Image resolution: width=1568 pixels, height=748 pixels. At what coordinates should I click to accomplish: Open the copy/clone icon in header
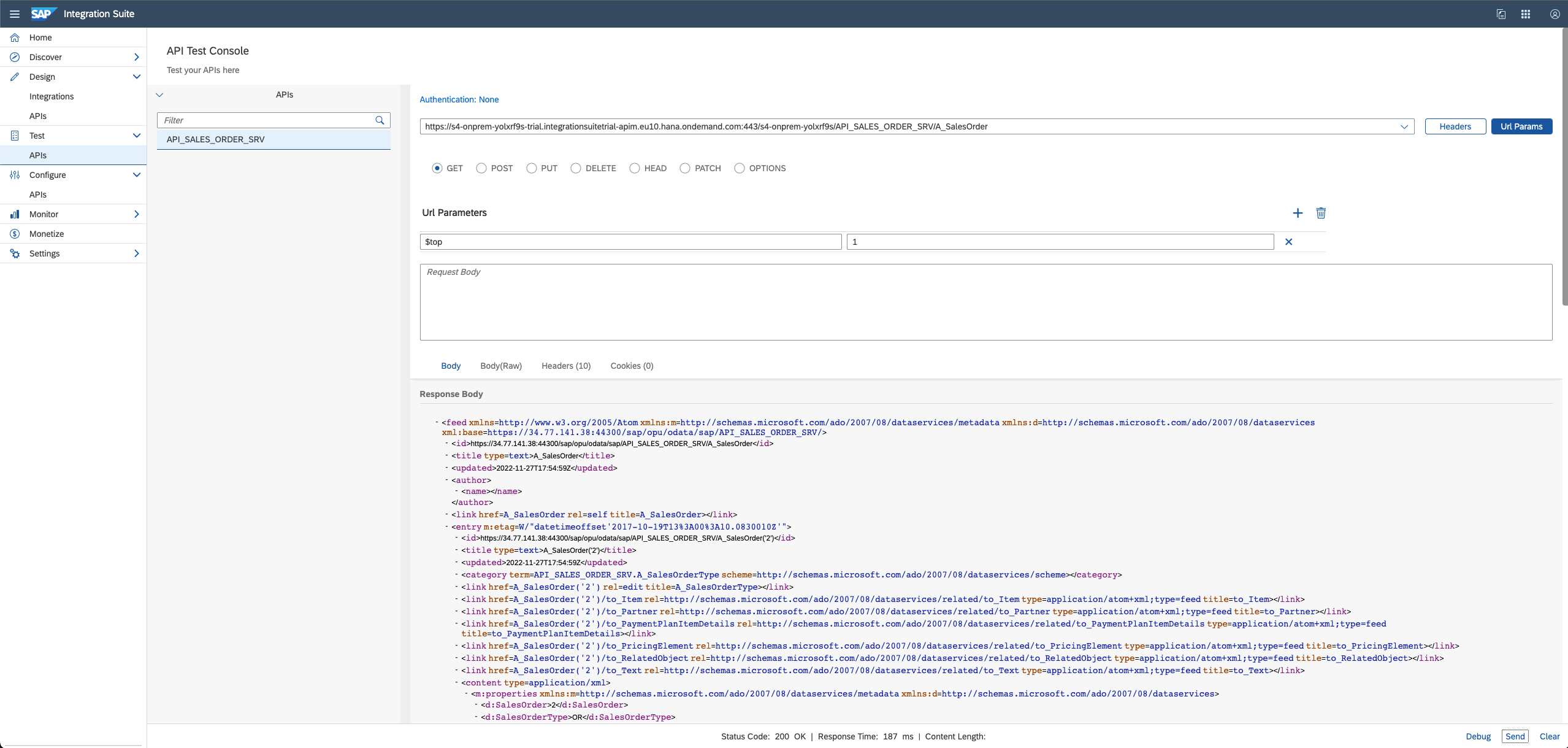[x=1501, y=14]
